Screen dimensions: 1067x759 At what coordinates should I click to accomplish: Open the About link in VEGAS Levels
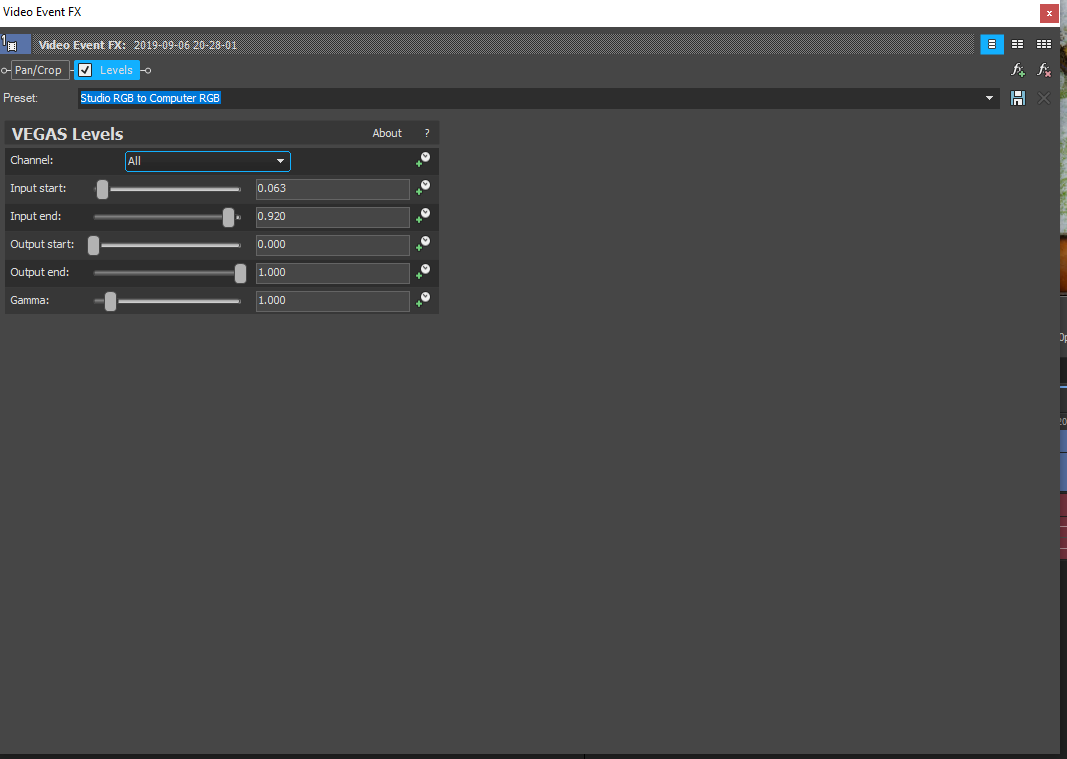pyautogui.click(x=387, y=133)
